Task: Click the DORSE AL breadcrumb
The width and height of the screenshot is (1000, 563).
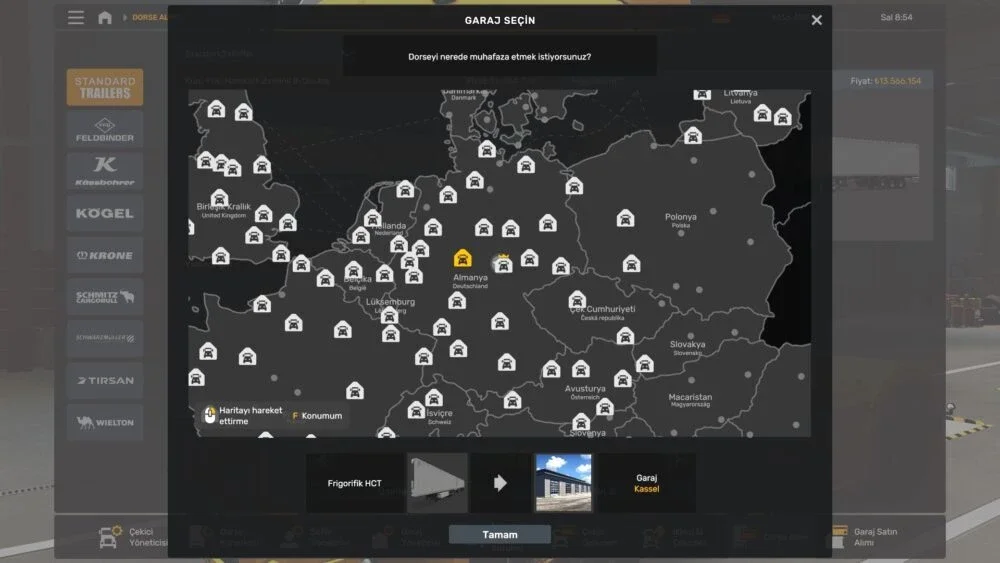Action: [150, 17]
